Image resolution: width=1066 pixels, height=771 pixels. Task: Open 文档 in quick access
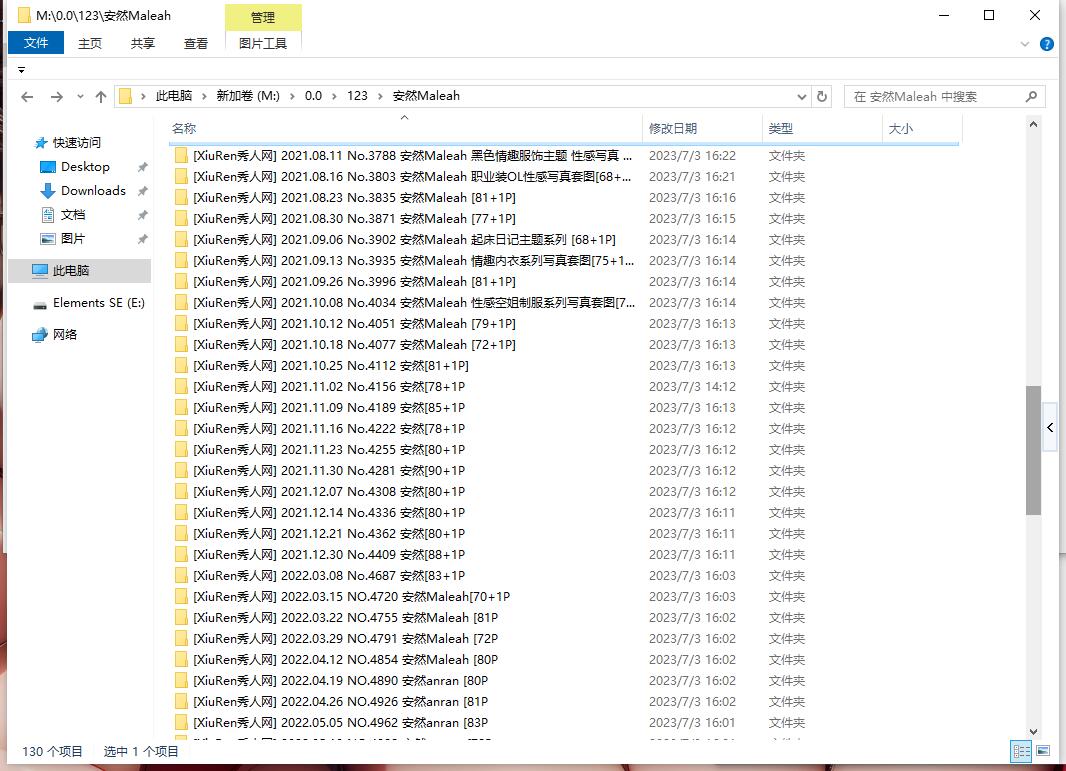pos(73,215)
